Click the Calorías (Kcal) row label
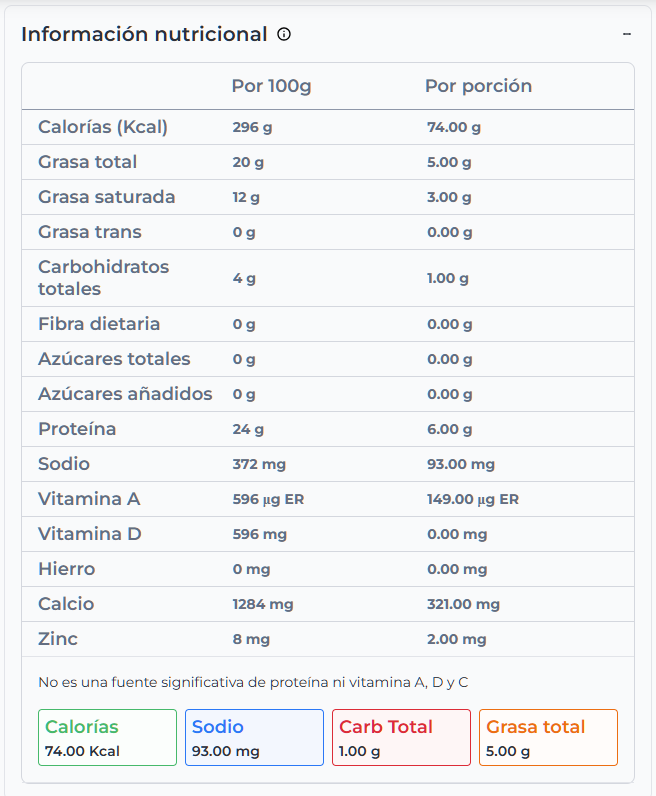 (103, 127)
